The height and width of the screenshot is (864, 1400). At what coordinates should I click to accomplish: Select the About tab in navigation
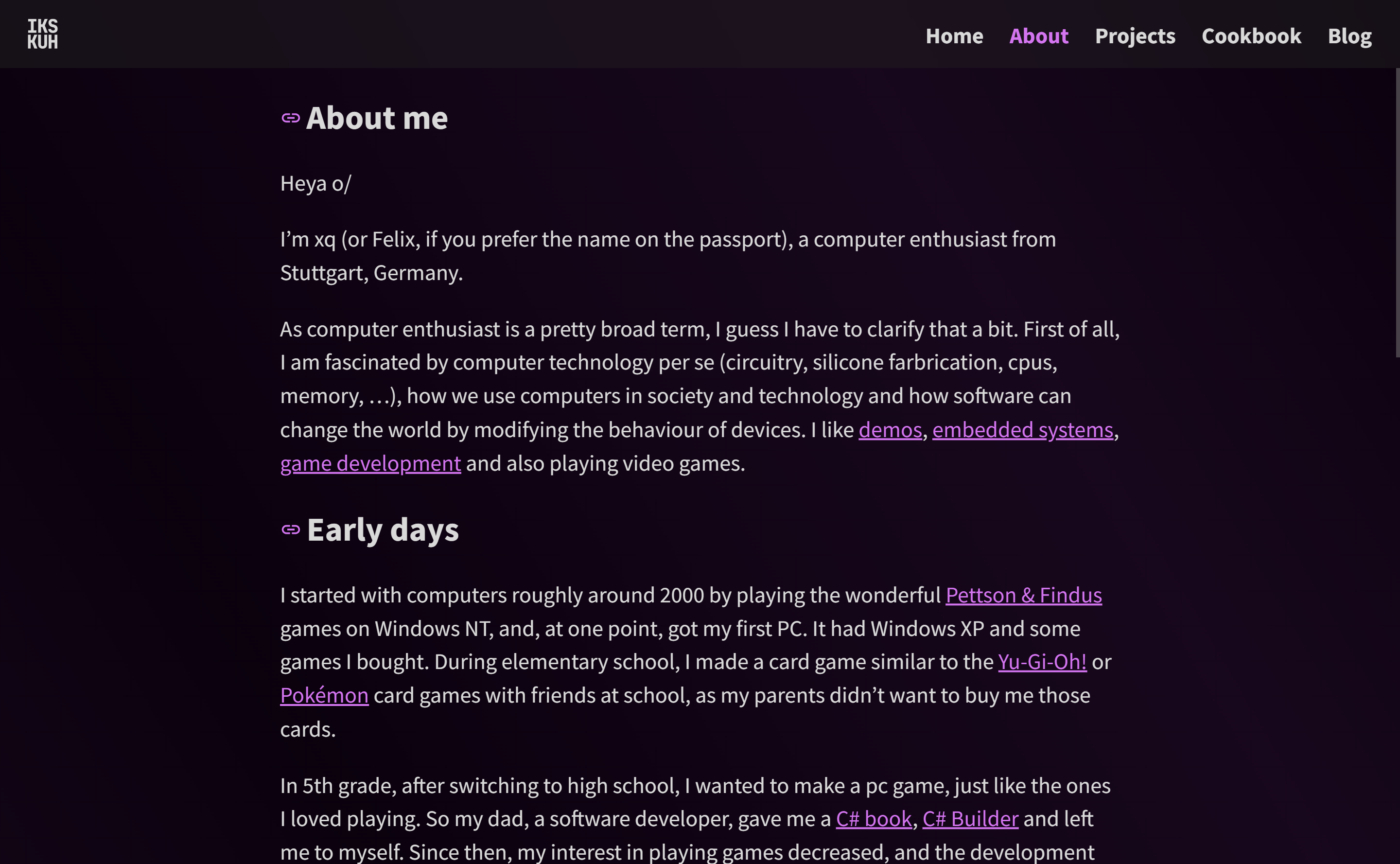click(1039, 34)
